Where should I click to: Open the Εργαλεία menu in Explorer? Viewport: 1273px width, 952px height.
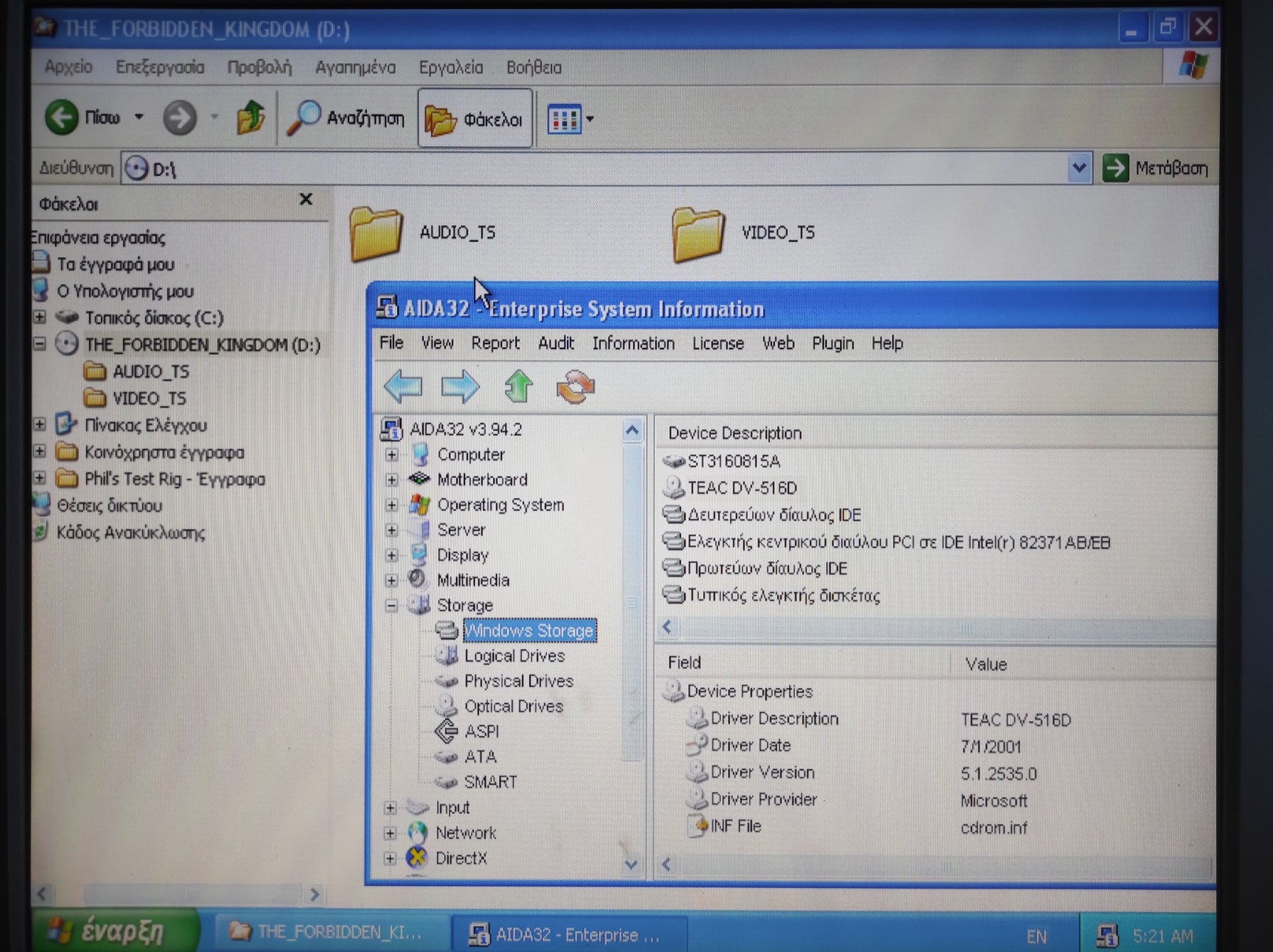pos(451,67)
